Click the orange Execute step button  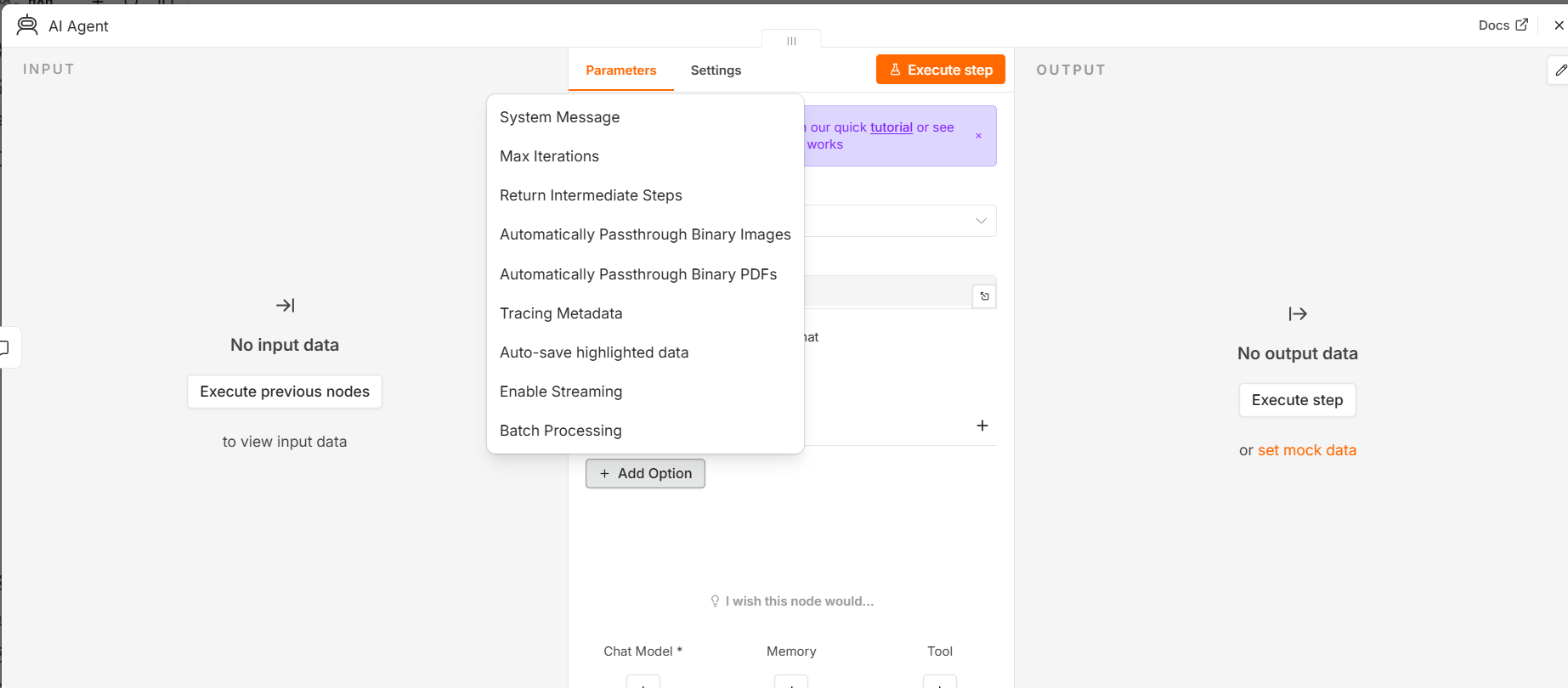point(941,70)
